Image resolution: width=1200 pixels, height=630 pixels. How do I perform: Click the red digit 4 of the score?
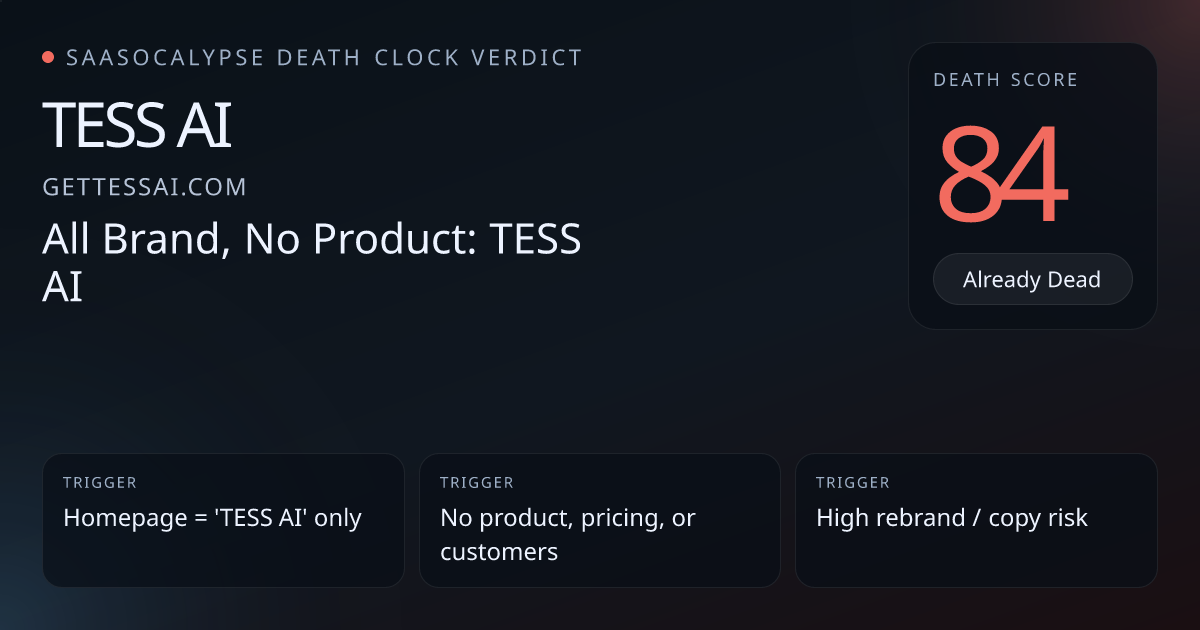tap(1033, 176)
